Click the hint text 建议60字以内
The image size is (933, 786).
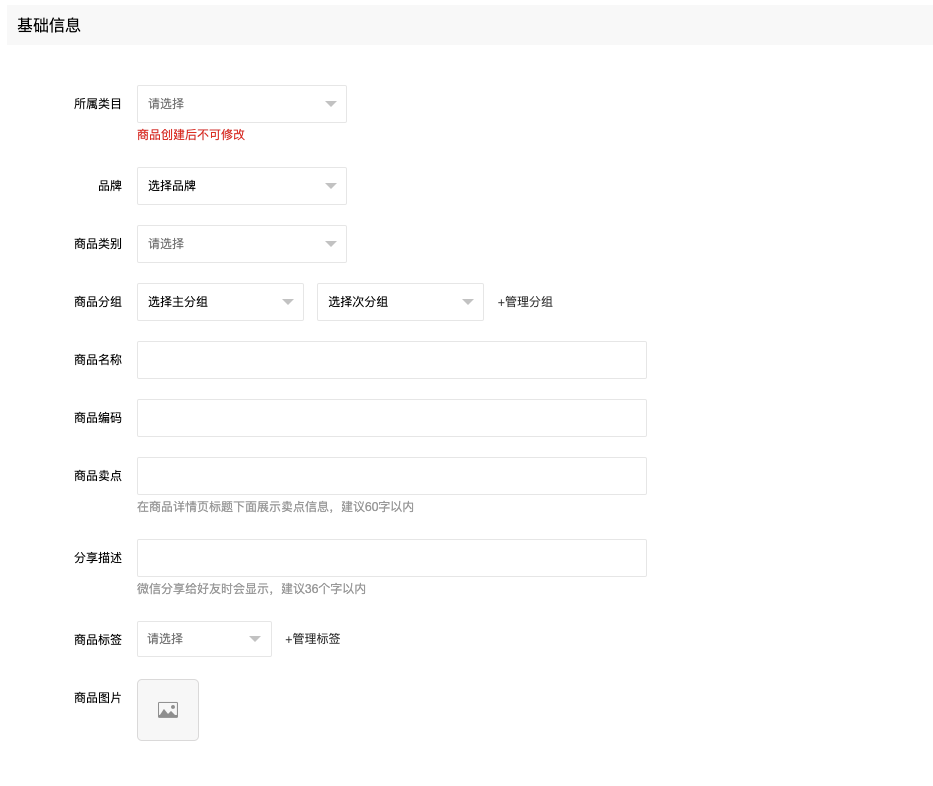click(x=377, y=507)
